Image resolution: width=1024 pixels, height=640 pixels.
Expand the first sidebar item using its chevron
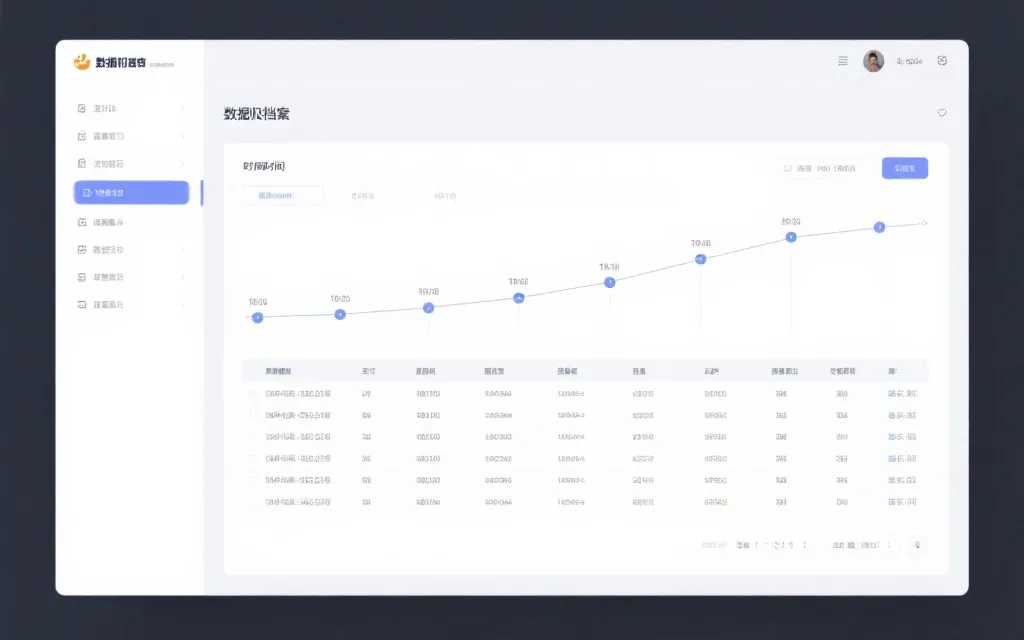click(182, 108)
